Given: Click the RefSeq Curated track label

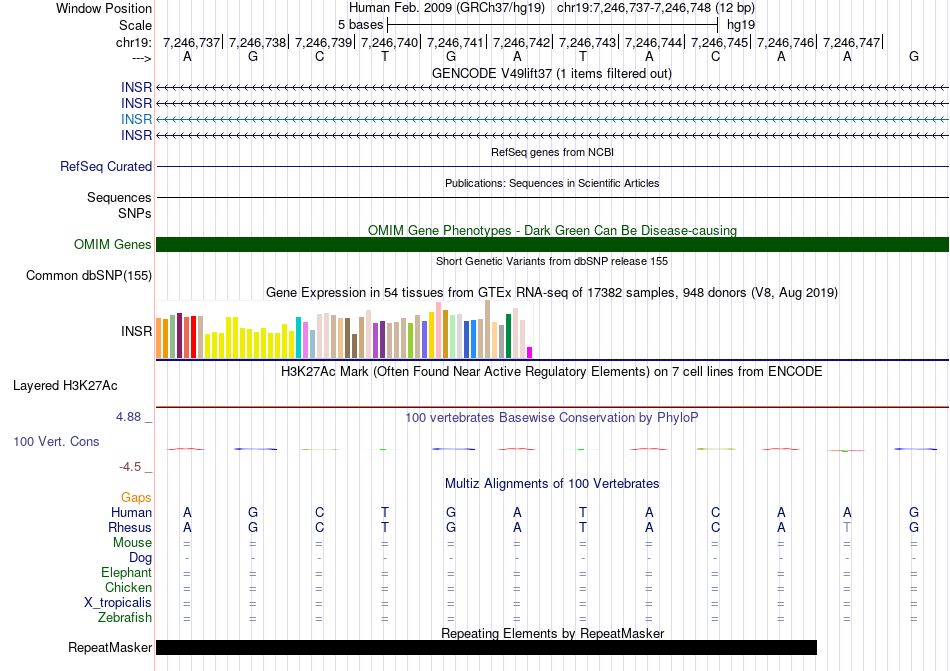Looking at the screenshot, I should click(x=105, y=167).
